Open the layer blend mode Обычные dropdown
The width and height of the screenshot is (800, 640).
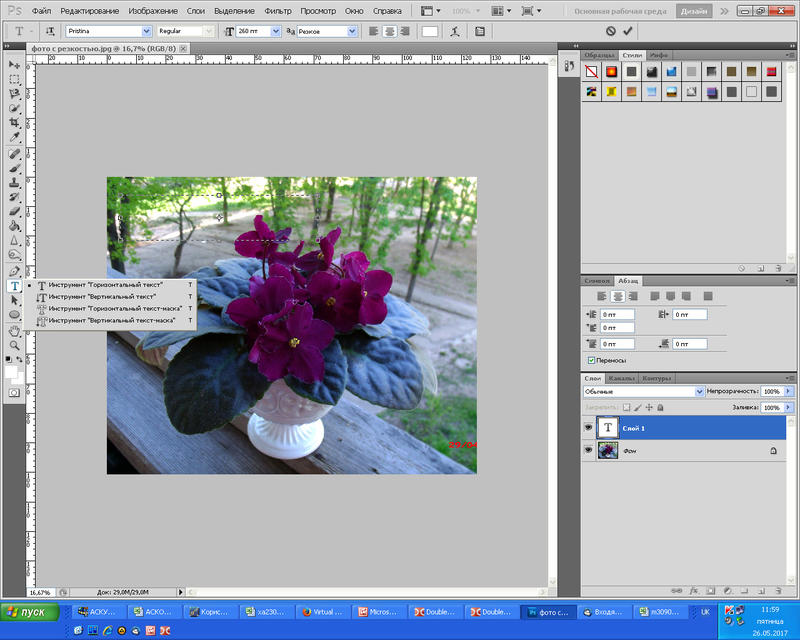coord(698,392)
